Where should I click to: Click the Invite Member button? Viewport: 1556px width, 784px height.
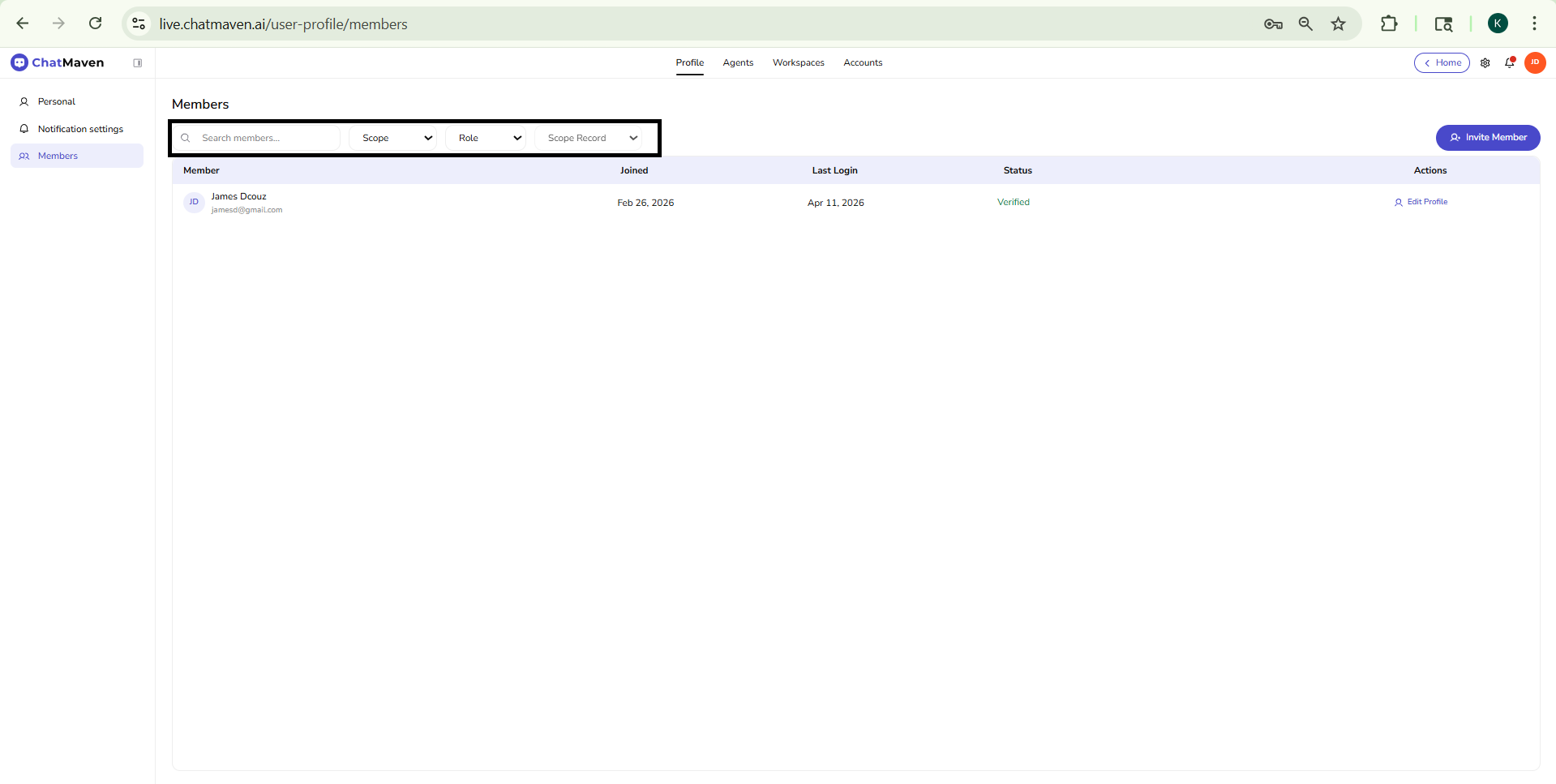point(1487,138)
